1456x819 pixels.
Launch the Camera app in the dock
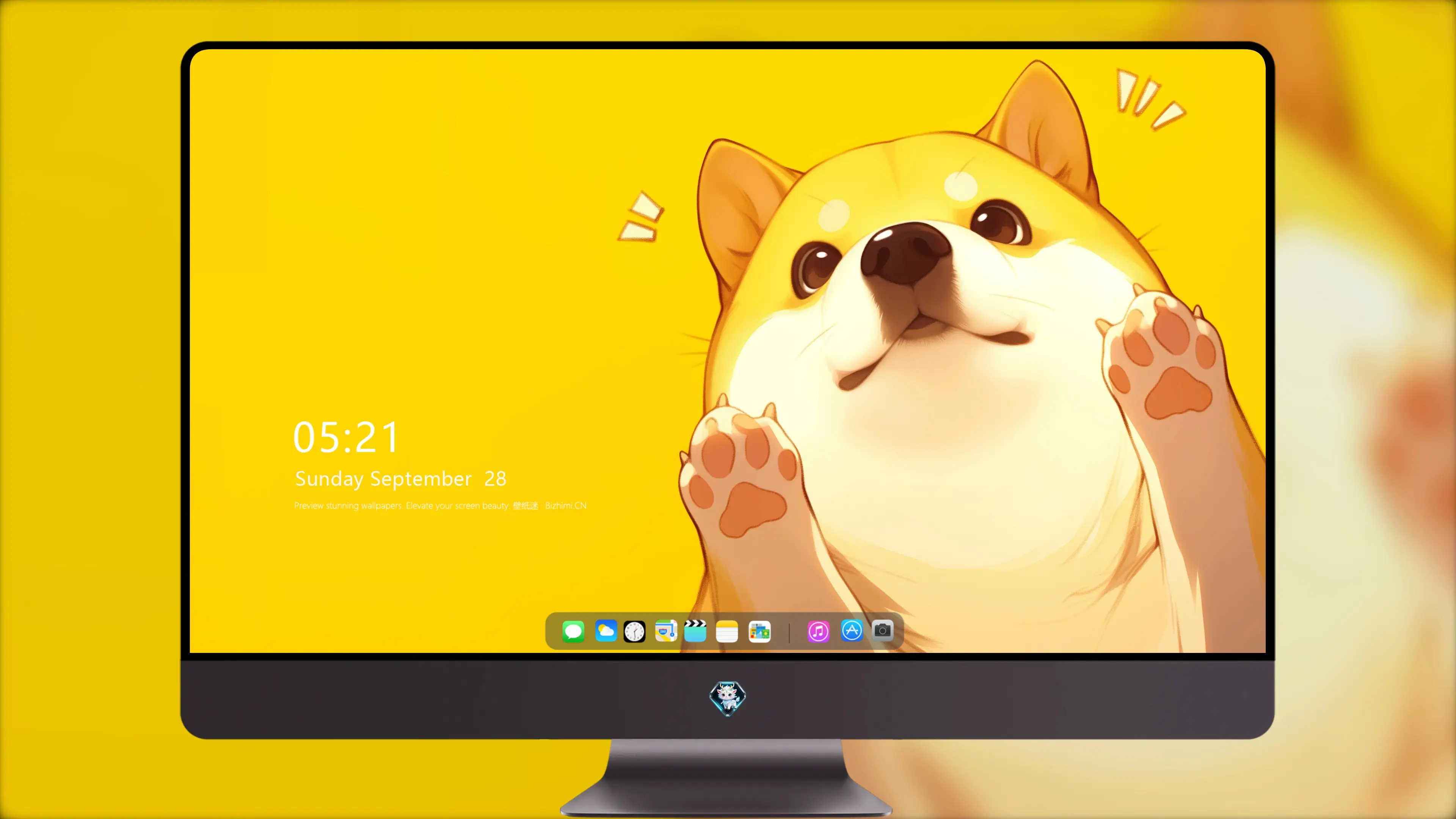click(882, 630)
